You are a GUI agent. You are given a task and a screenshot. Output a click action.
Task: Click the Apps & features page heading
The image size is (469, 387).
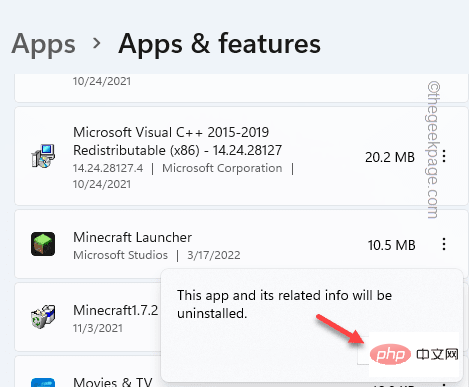219,44
